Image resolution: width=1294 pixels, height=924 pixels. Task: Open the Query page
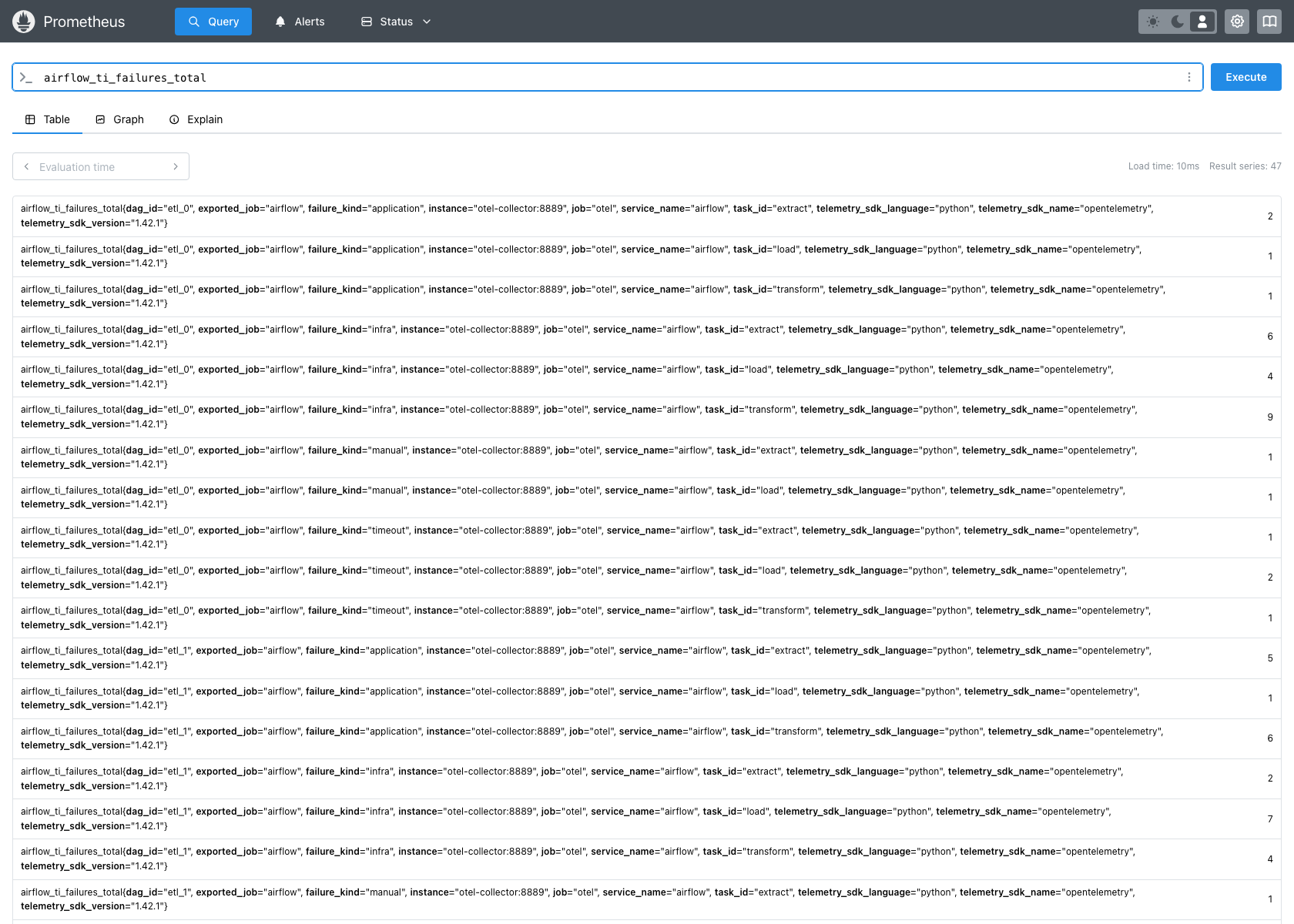[213, 22]
